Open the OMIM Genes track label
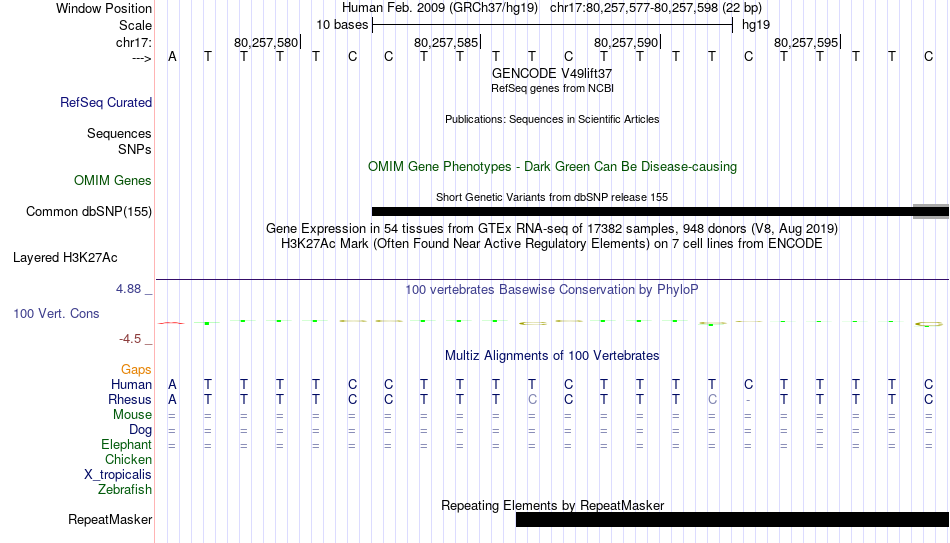 tap(113, 181)
